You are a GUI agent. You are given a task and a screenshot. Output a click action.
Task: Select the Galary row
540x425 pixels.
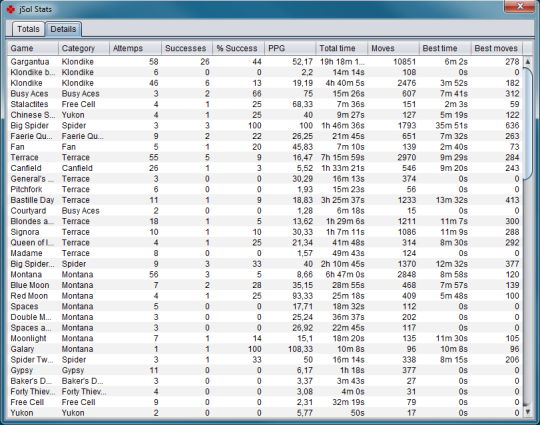265,349
